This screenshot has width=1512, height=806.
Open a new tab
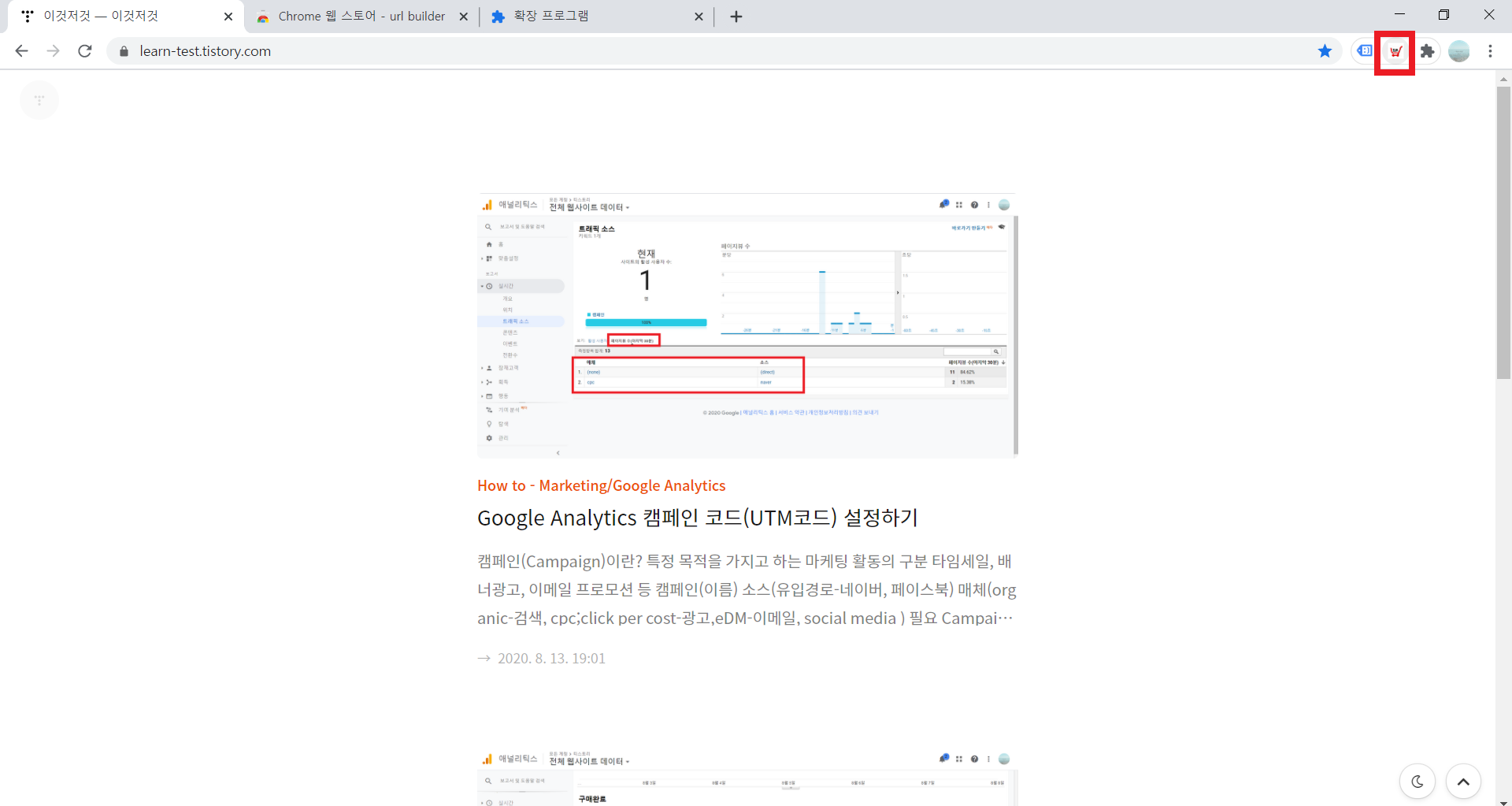coord(736,17)
